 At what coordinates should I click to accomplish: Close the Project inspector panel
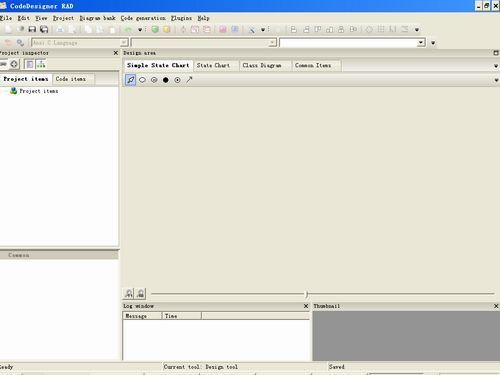tap(116, 53)
